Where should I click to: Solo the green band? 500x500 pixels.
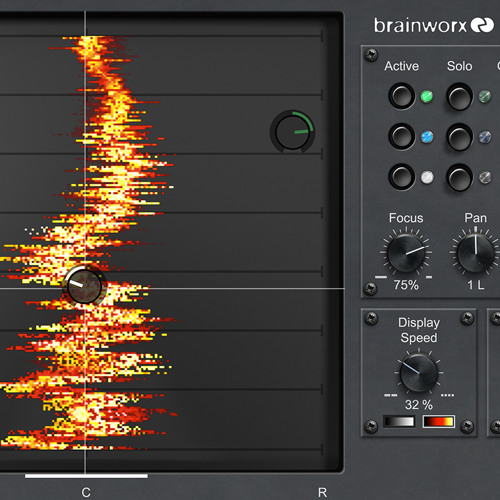pyautogui.click(x=459, y=97)
